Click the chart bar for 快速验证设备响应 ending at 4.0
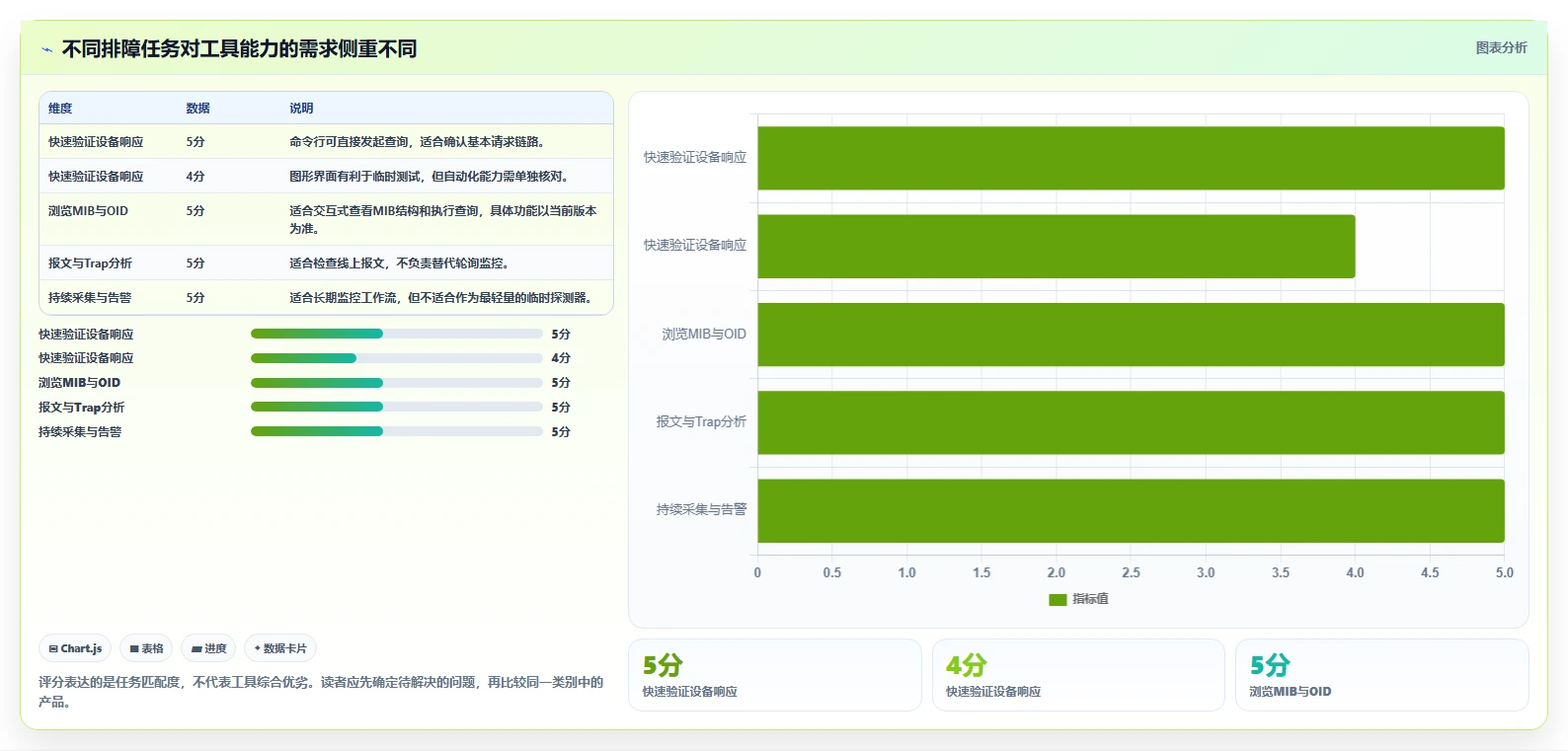The image size is (1568, 751). (x=1056, y=246)
